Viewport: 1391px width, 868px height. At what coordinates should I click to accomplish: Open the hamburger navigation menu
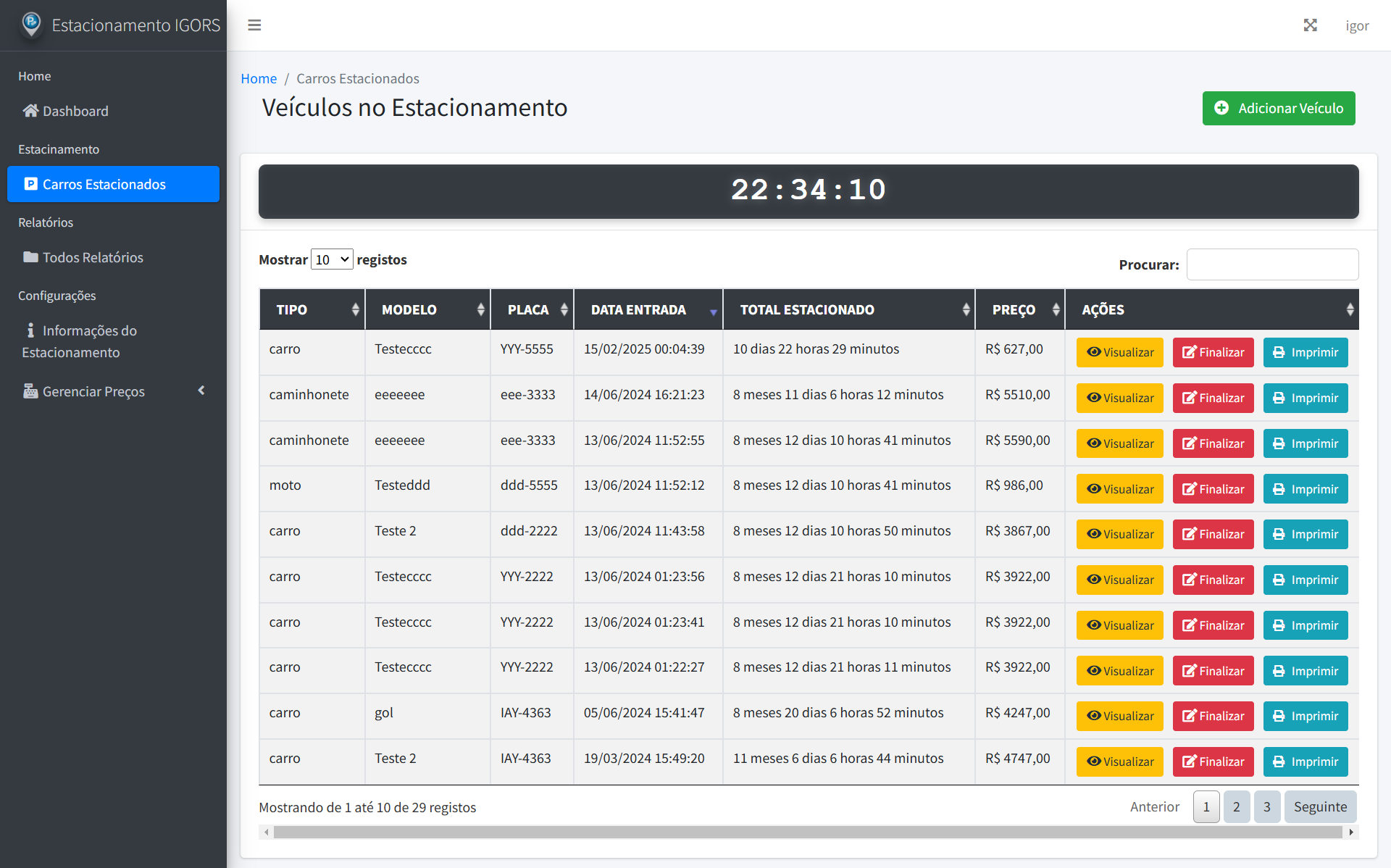click(x=254, y=25)
